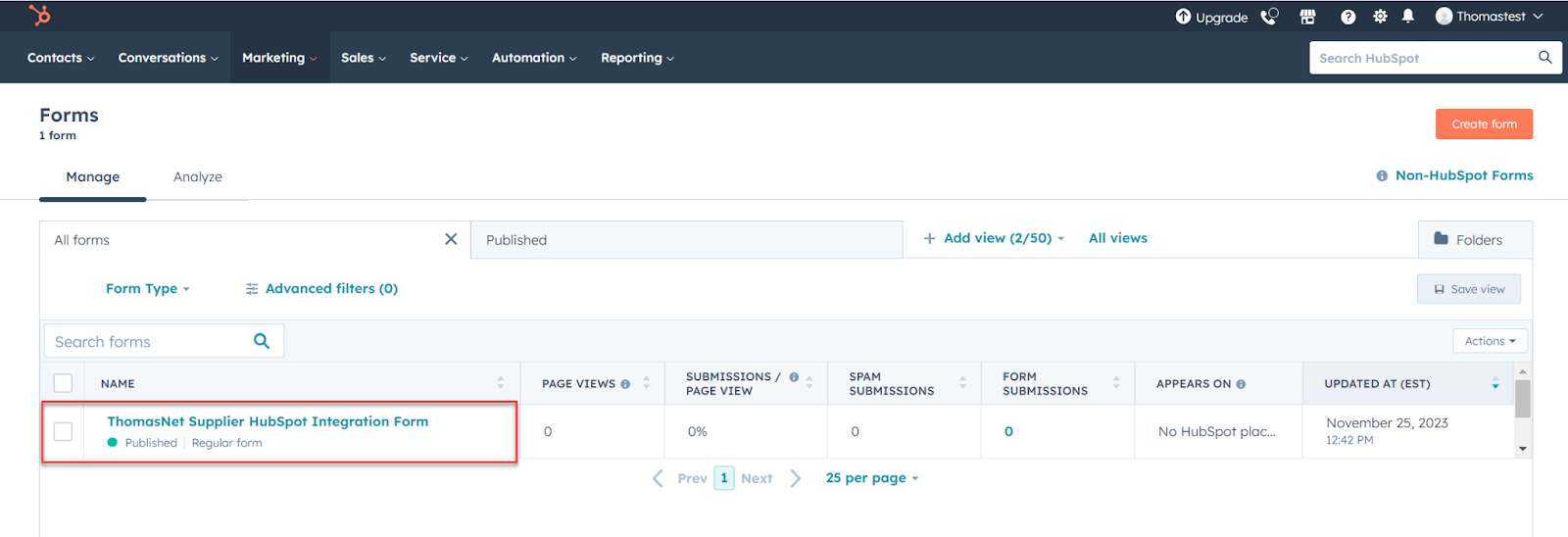This screenshot has width=1568, height=537.
Task: Select all forms header checkbox
Action: [63, 383]
